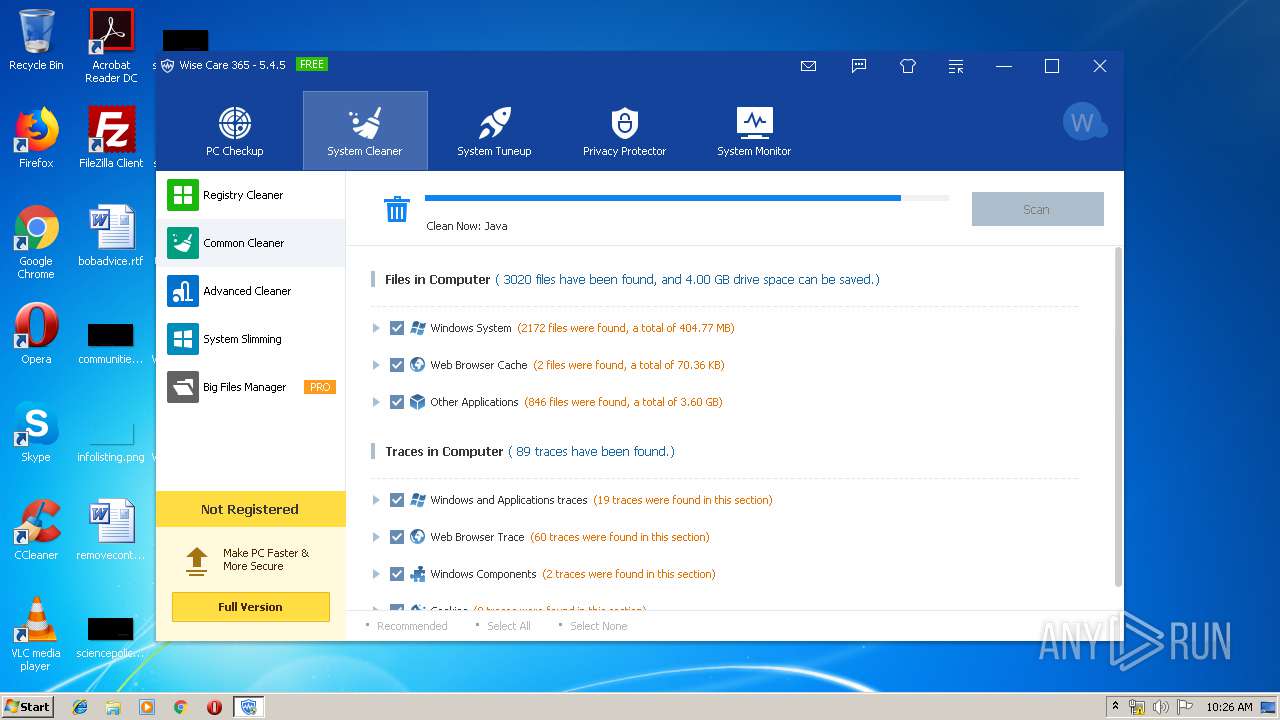1280x720 pixels.
Task: Expand the Web Browser Cache row
Action: pyautogui.click(x=376, y=365)
